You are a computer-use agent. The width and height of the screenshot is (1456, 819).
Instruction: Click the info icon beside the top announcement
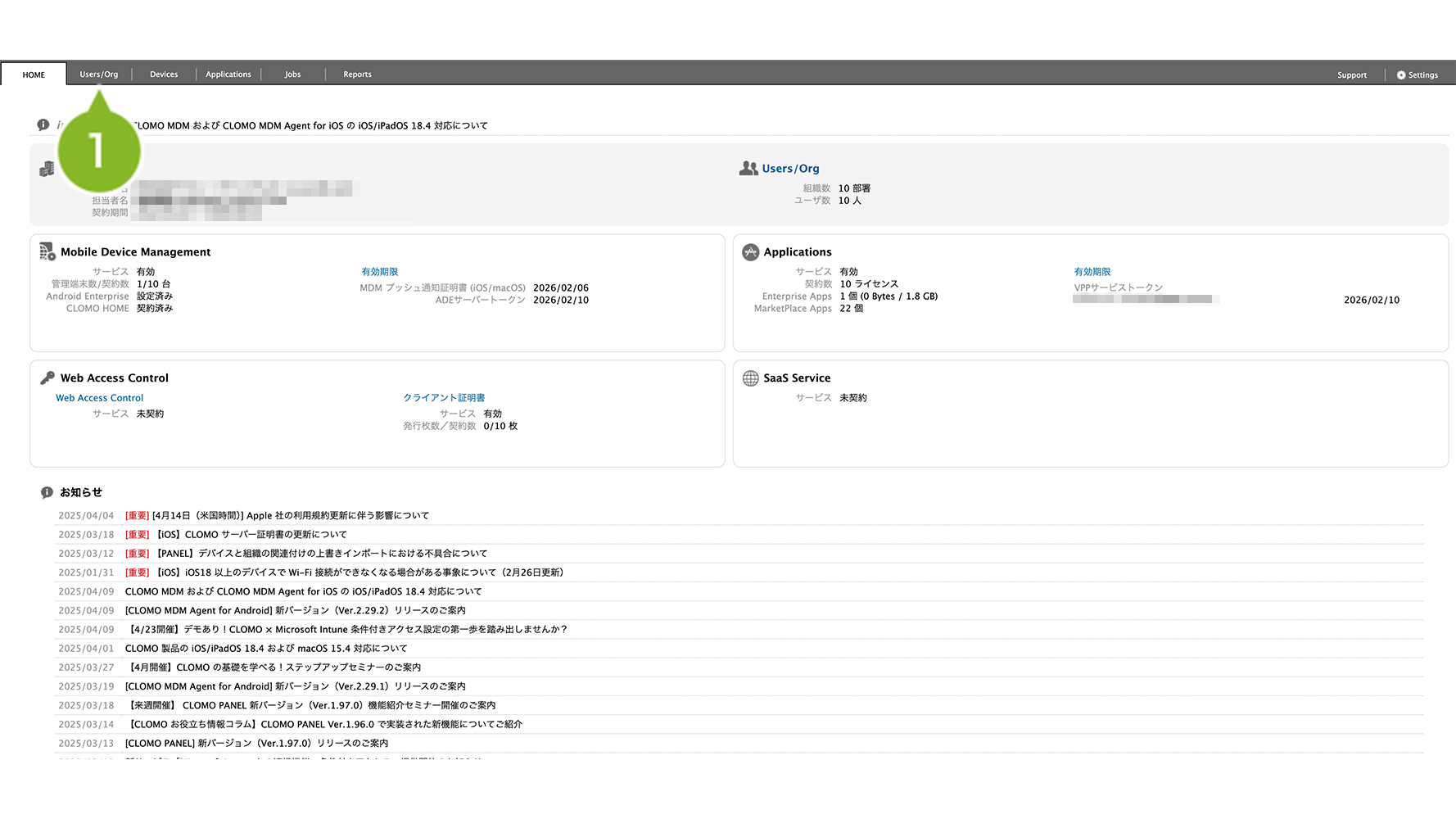click(43, 124)
